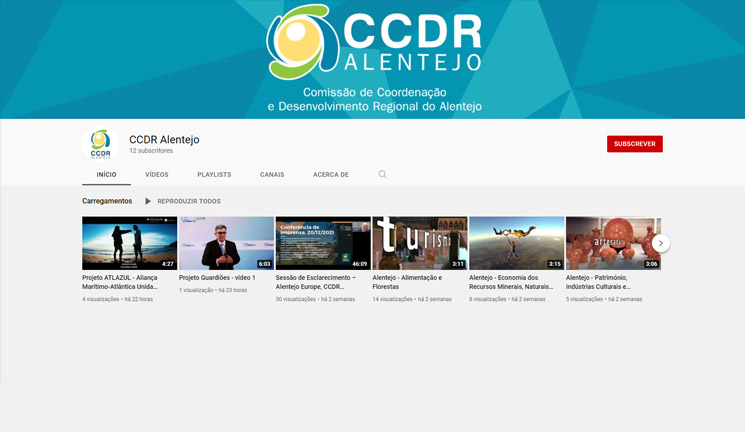
Task: Click the CCDR Alentejo channel name
Action: pos(164,139)
